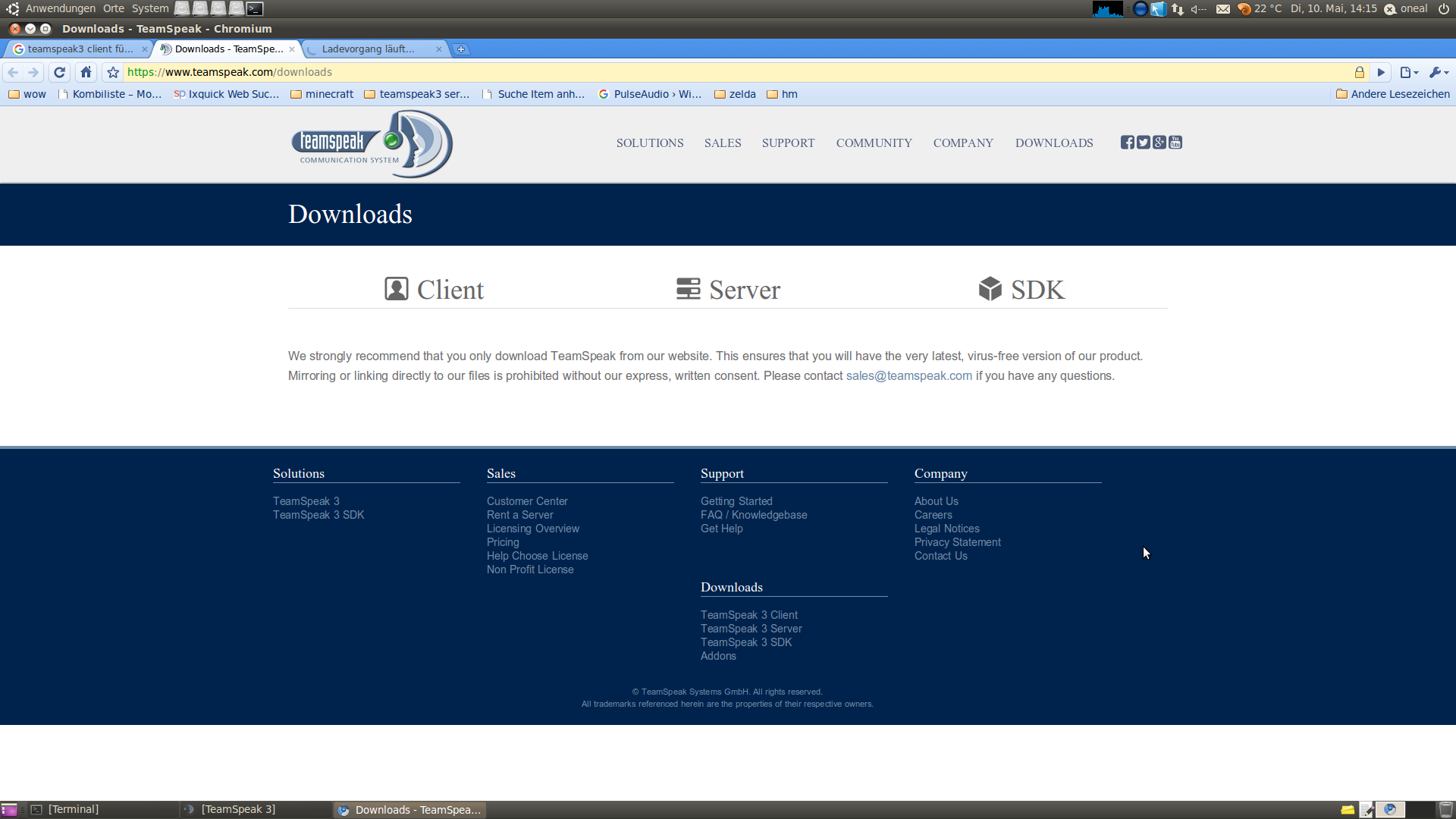
Task: Open the FAQ / Knowledgebase footer link
Action: [754, 515]
